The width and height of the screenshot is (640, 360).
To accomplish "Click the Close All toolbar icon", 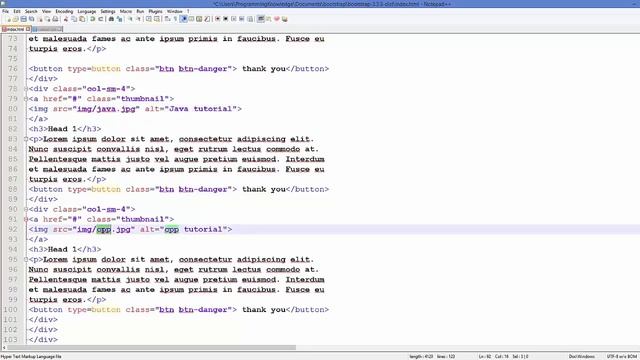I will (48, 19).
